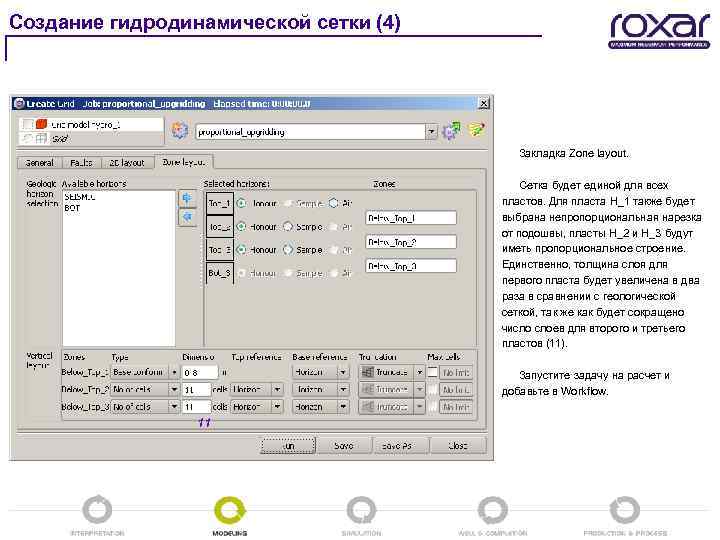Click the job settings gear icon
The height and width of the screenshot is (540, 720).
(x=180, y=131)
